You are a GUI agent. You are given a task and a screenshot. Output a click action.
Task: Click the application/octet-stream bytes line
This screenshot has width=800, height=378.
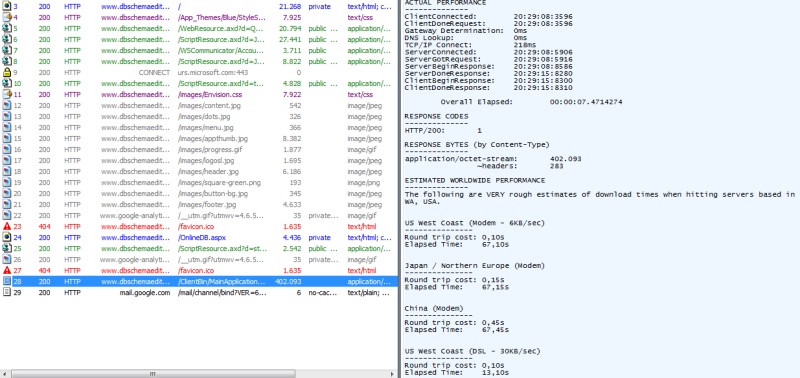coord(493,159)
